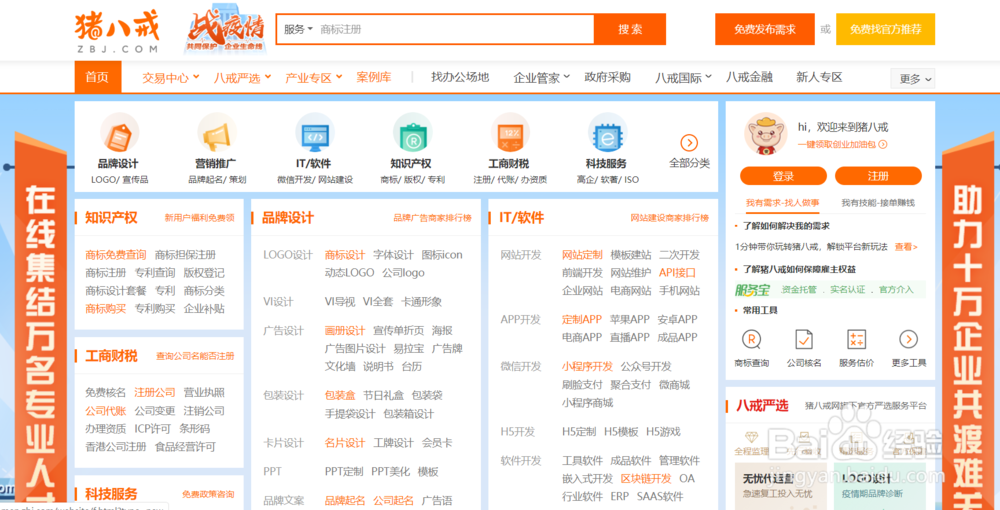1000x510 pixels.
Task: Expand the 企业管家 menu
Action: point(541,78)
